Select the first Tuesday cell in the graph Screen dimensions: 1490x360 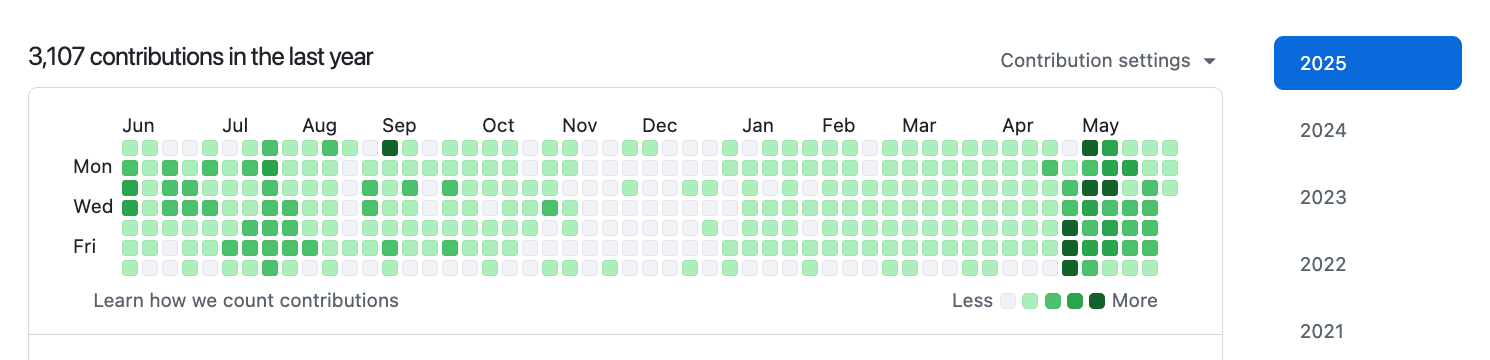[x=130, y=188]
